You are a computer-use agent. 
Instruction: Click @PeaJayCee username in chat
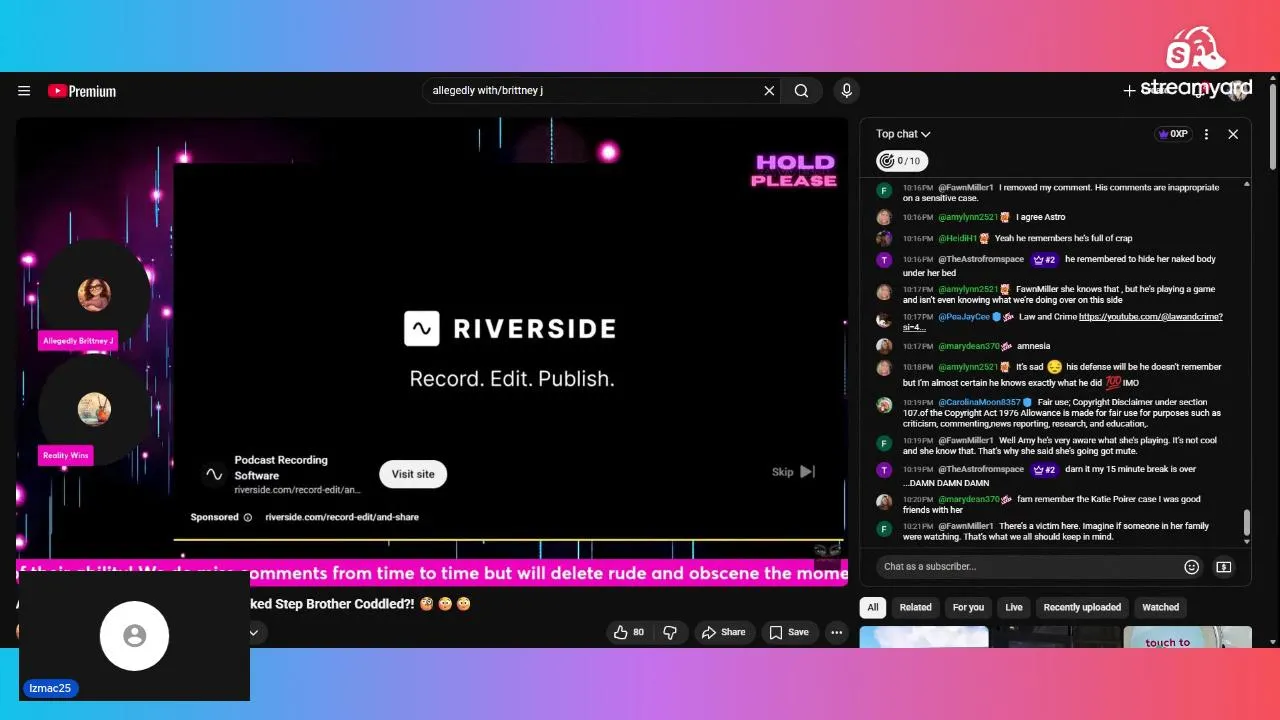[x=964, y=317]
